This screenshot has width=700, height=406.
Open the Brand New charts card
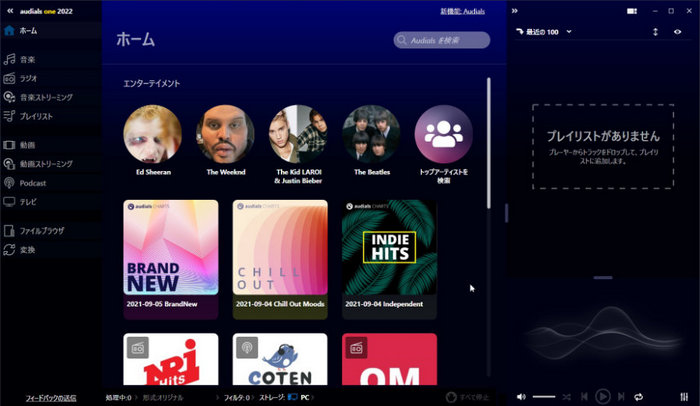pyautogui.click(x=171, y=260)
